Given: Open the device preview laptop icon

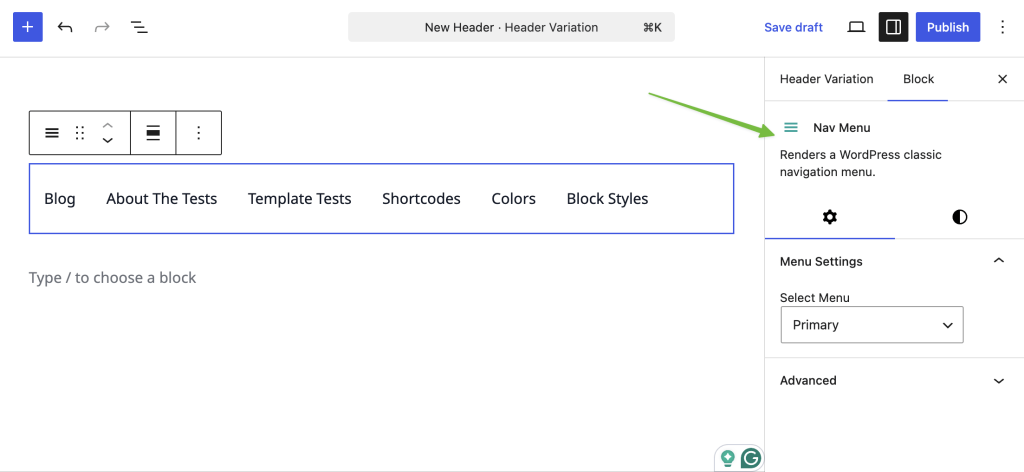Looking at the screenshot, I should click(856, 27).
